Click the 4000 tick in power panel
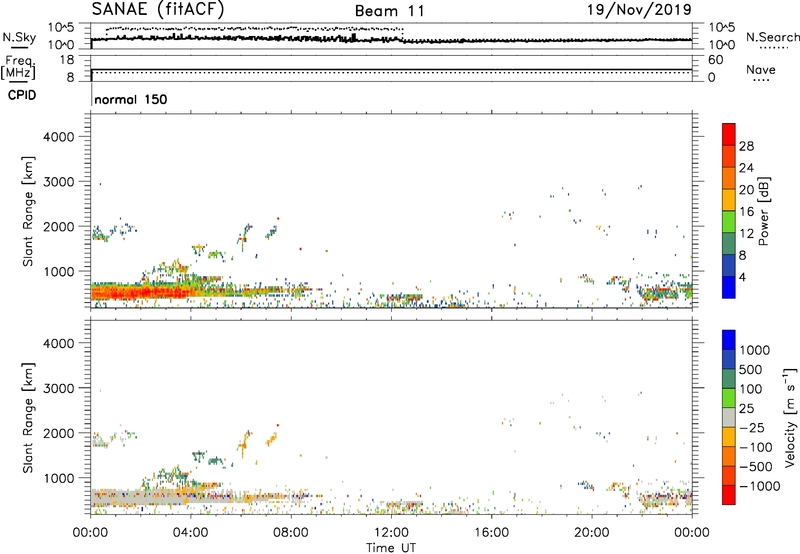800x554 pixels. (59, 137)
